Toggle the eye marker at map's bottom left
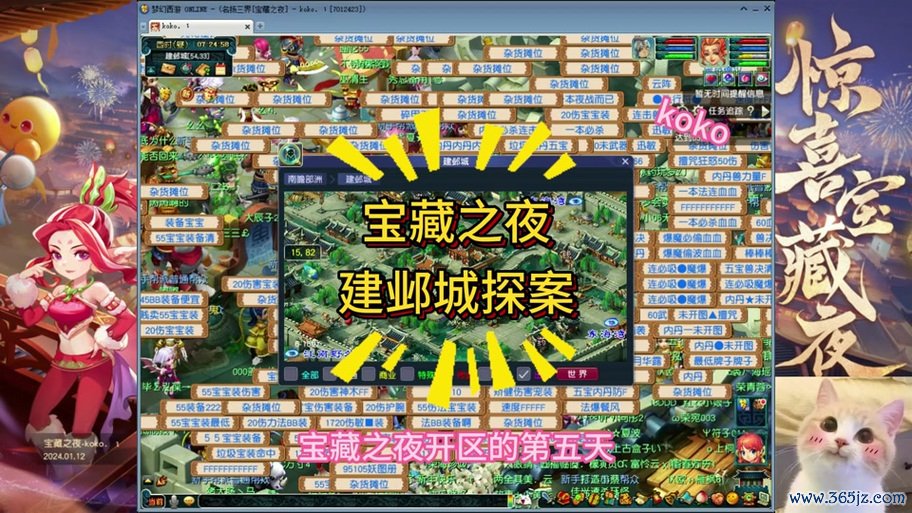The image size is (912, 513). pyautogui.click(x=291, y=351)
